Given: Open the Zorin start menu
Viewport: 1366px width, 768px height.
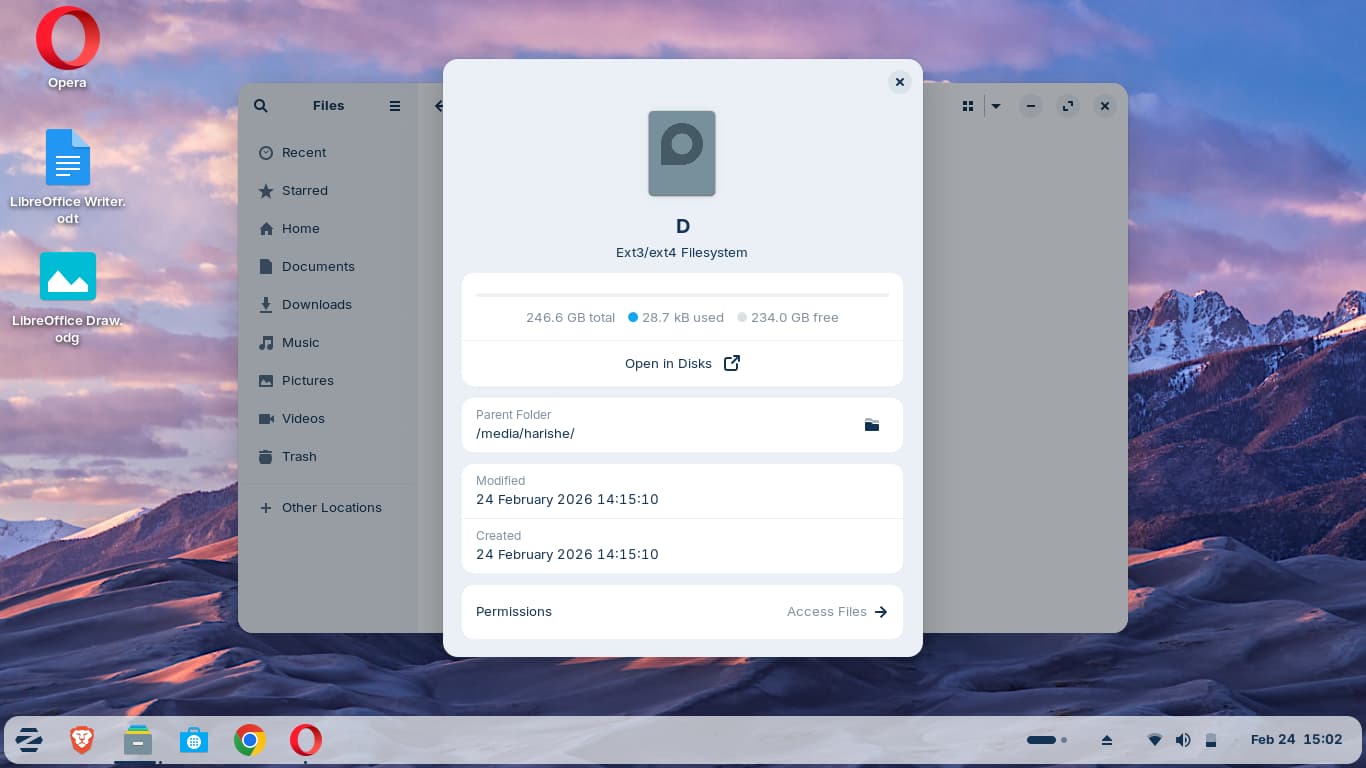Looking at the screenshot, I should tap(28, 740).
